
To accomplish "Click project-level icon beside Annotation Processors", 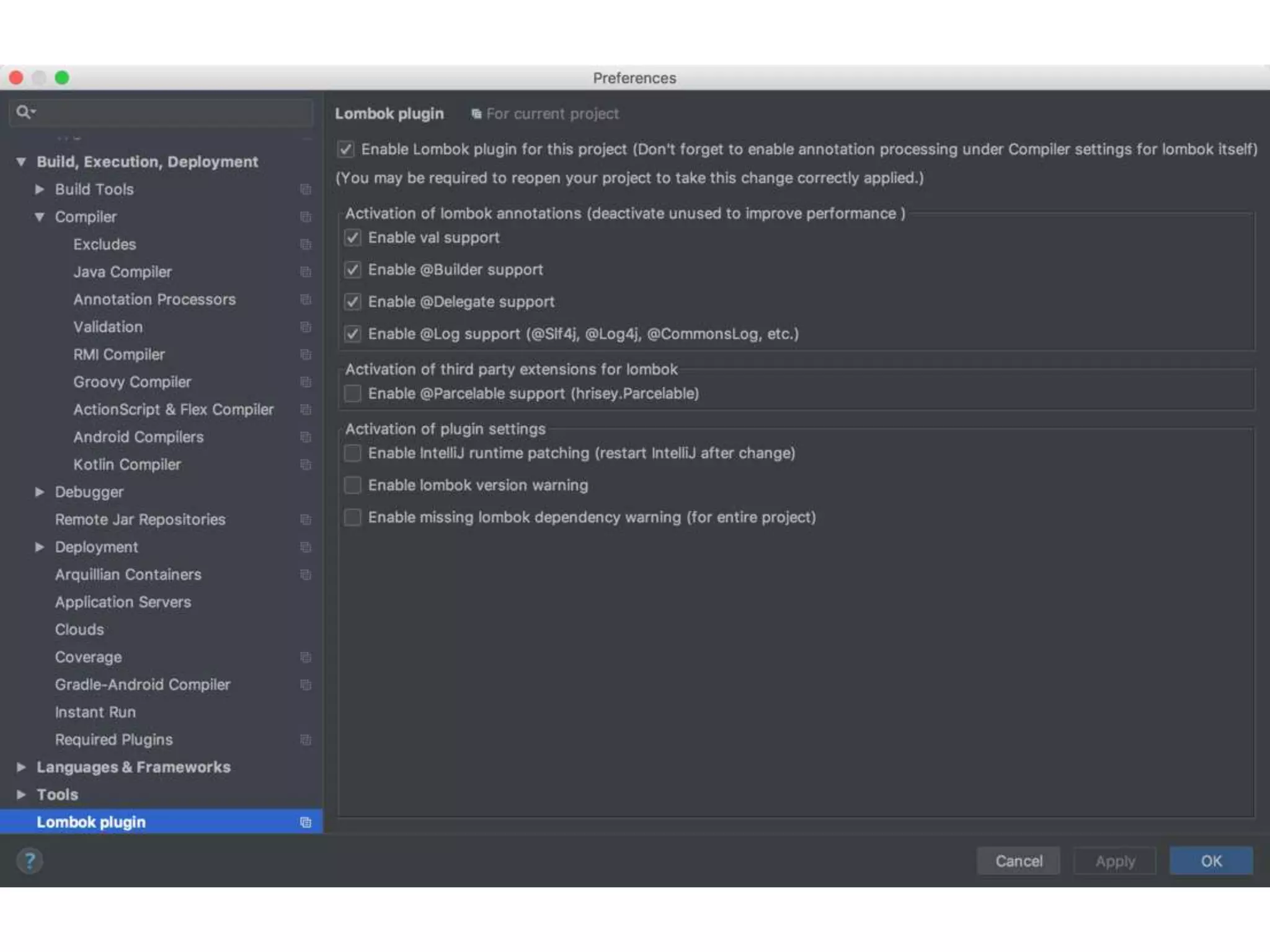I will point(305,299).
